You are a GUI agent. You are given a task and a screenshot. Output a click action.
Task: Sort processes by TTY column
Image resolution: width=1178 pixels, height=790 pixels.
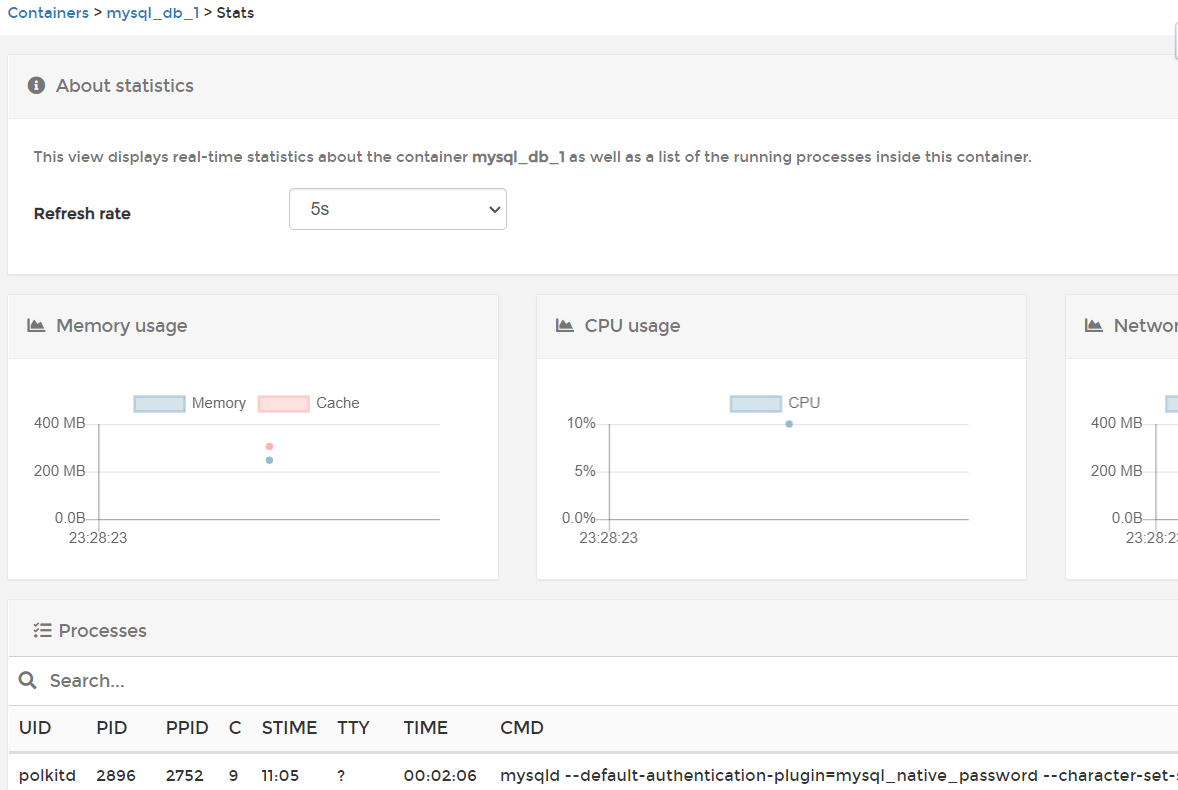pos(353,728)
